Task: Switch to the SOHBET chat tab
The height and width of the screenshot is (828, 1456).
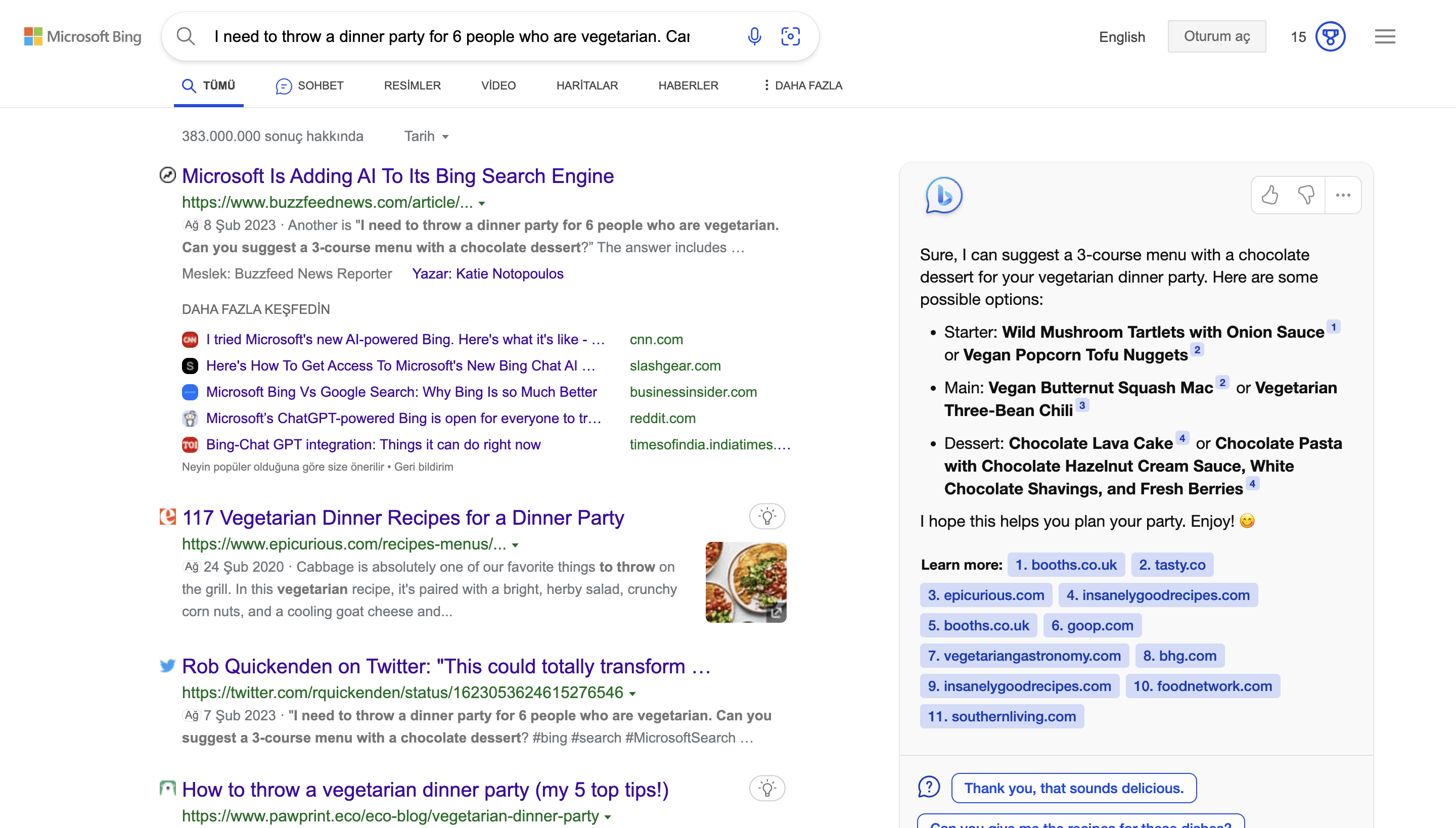Action: tap(310, 85)
